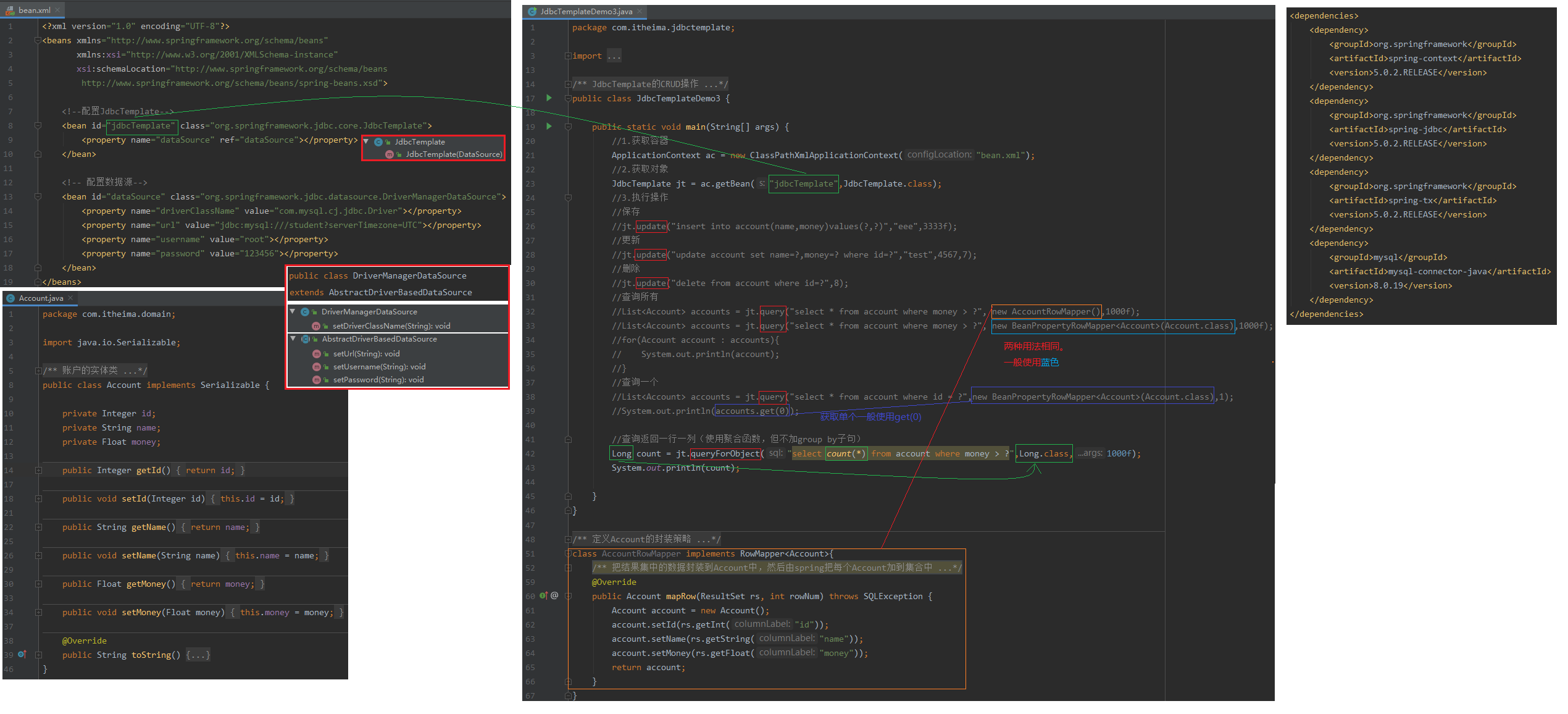Collapse the DriverManagerDataSource tree node

point(293,311)
